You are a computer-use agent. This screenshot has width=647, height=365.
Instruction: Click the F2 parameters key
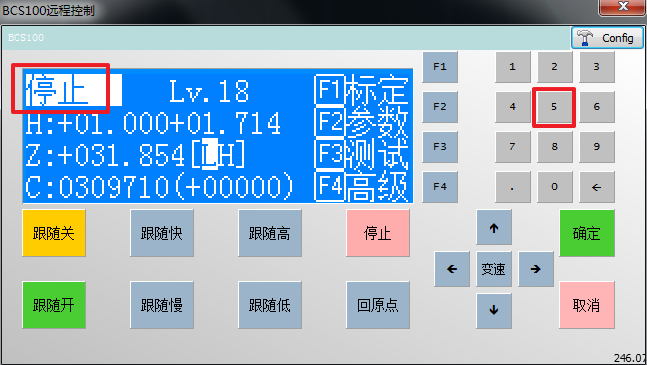pyautogui.click(x=440, y=107)
